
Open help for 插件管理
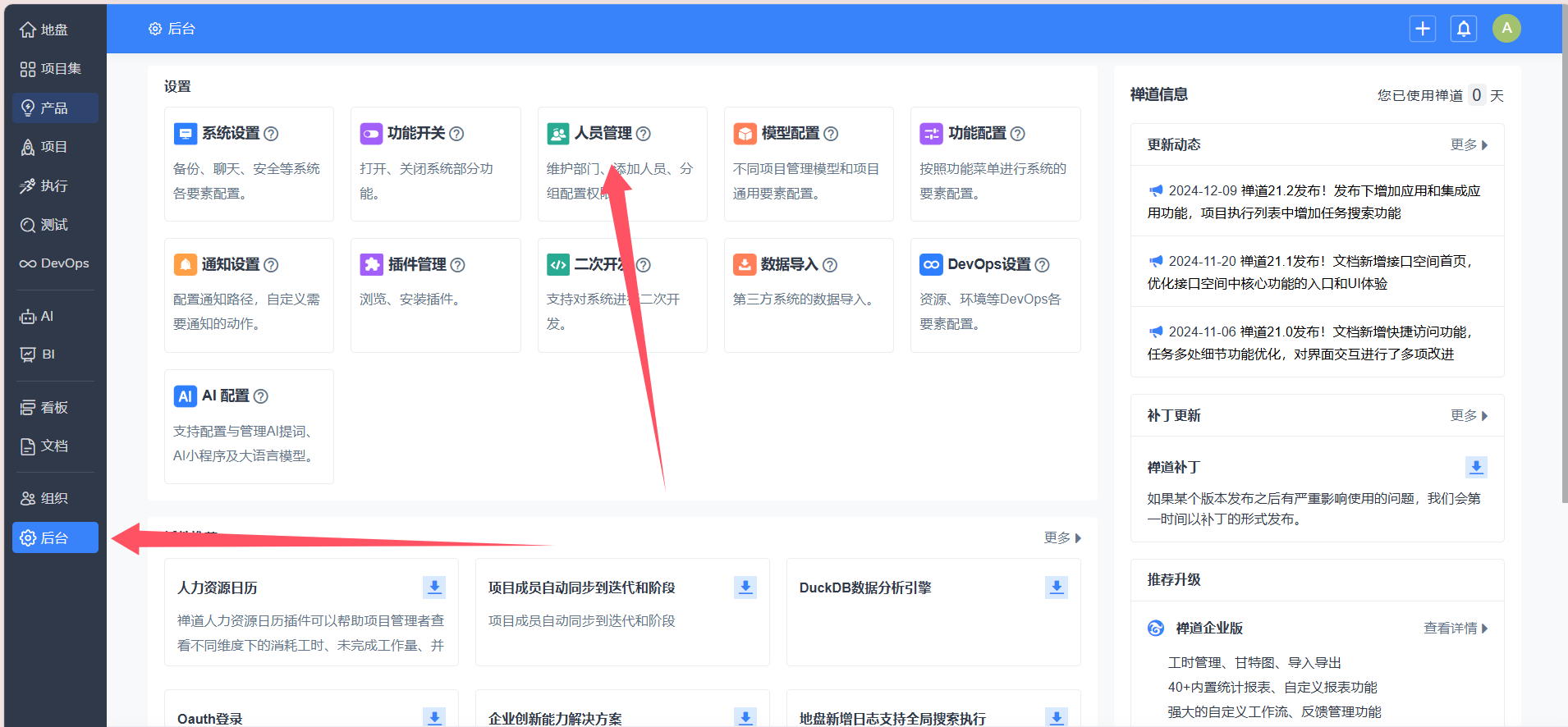click(457, 265)
